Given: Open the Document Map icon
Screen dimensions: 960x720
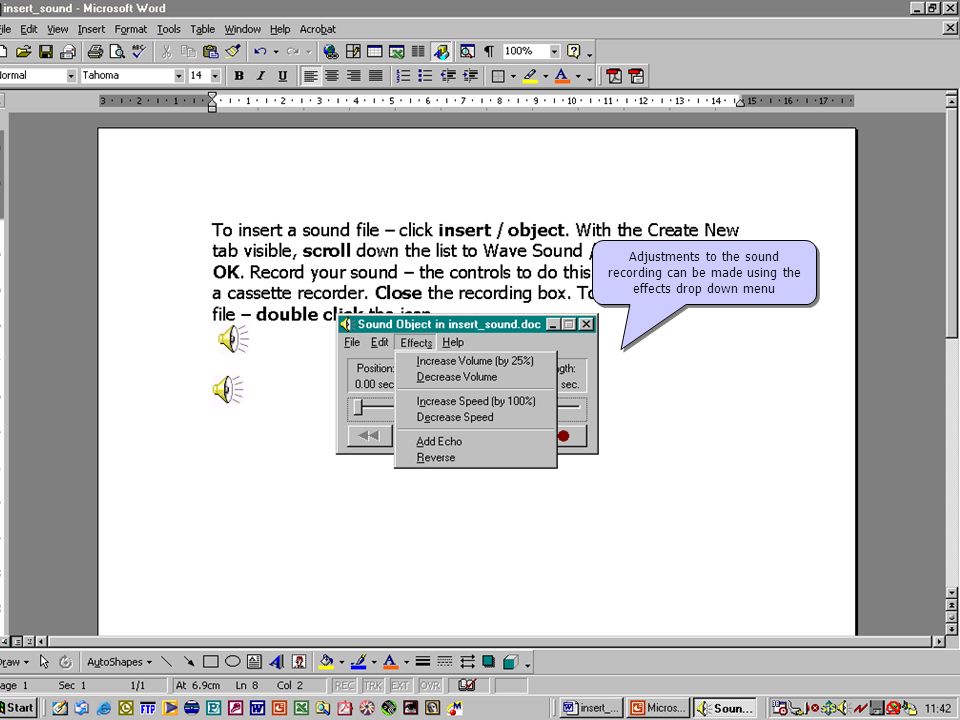Looking at the screenshot, I should 467,51.
